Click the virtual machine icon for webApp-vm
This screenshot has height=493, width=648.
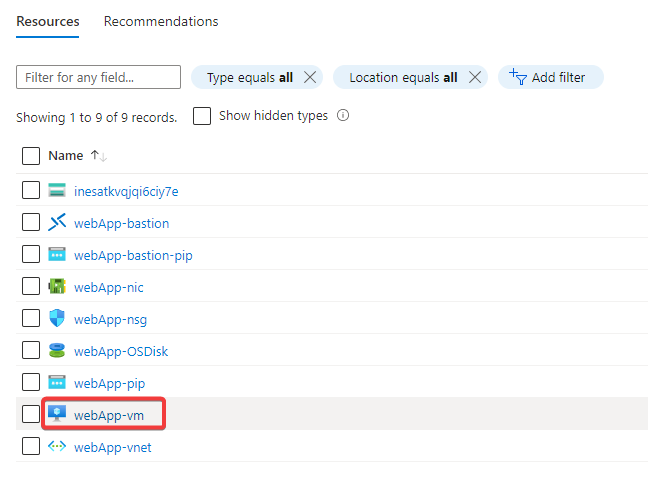(x=57, y=415)
